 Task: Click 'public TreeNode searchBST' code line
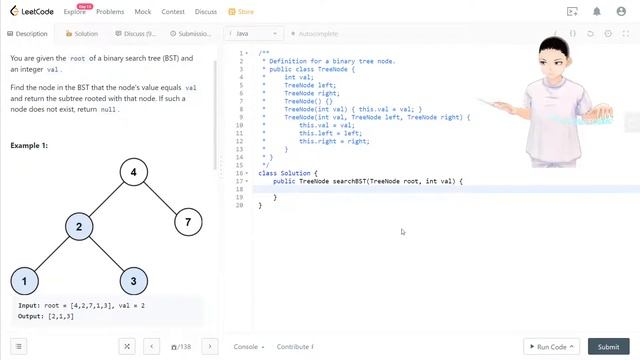coord(368,181)
